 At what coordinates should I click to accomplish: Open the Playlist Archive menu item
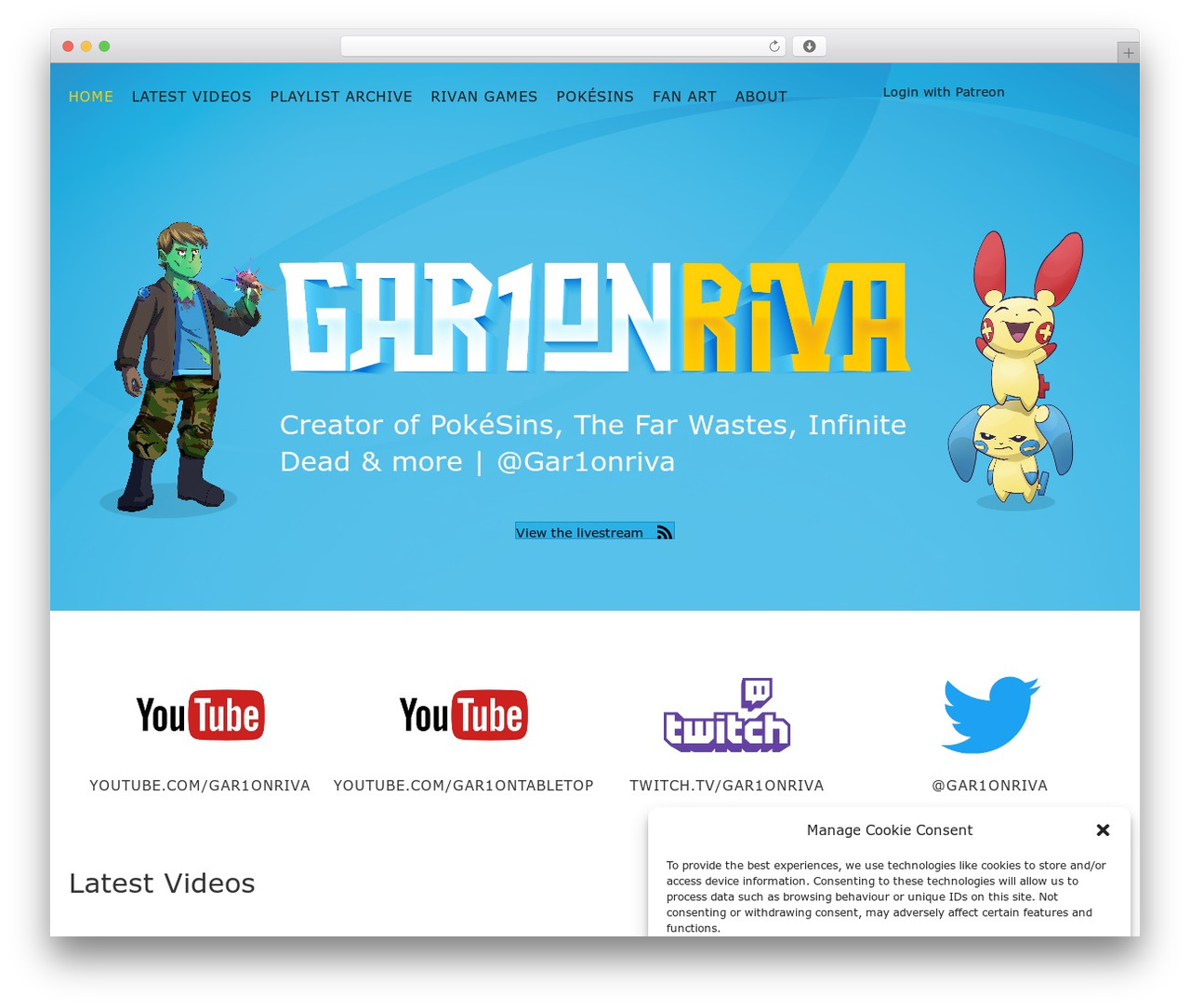(341, 97)
